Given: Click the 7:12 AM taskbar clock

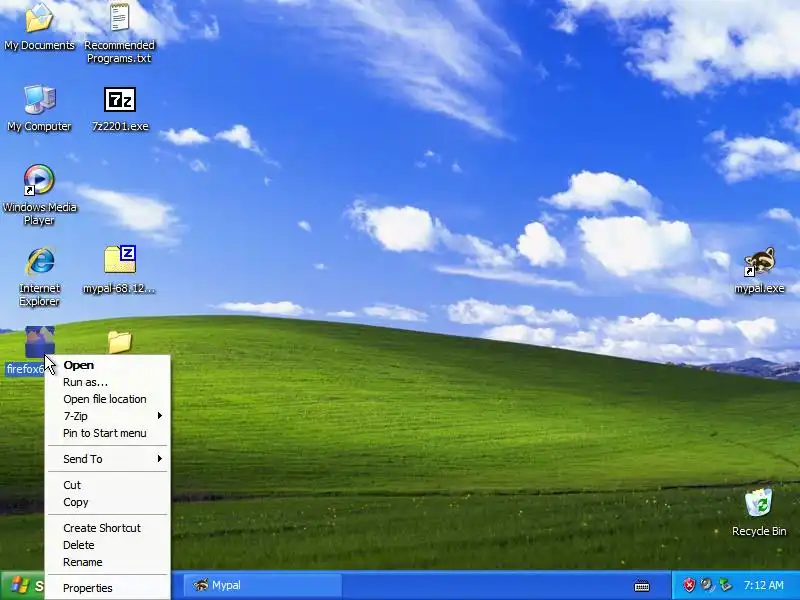Looking at the screenshot, I should [763, 585].
